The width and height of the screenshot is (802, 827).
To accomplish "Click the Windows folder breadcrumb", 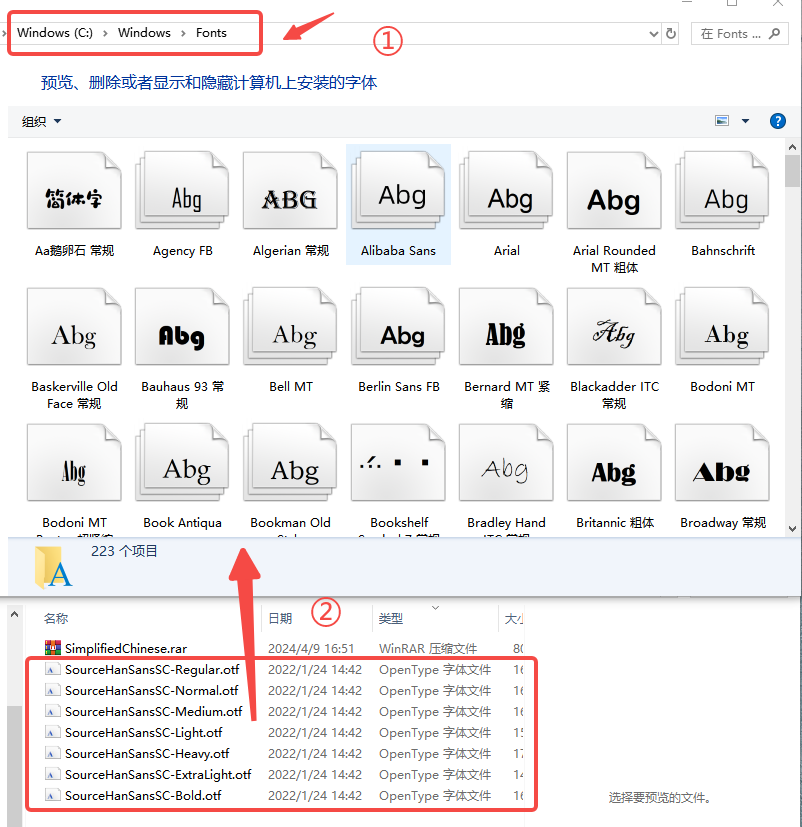I will point(144,33).
